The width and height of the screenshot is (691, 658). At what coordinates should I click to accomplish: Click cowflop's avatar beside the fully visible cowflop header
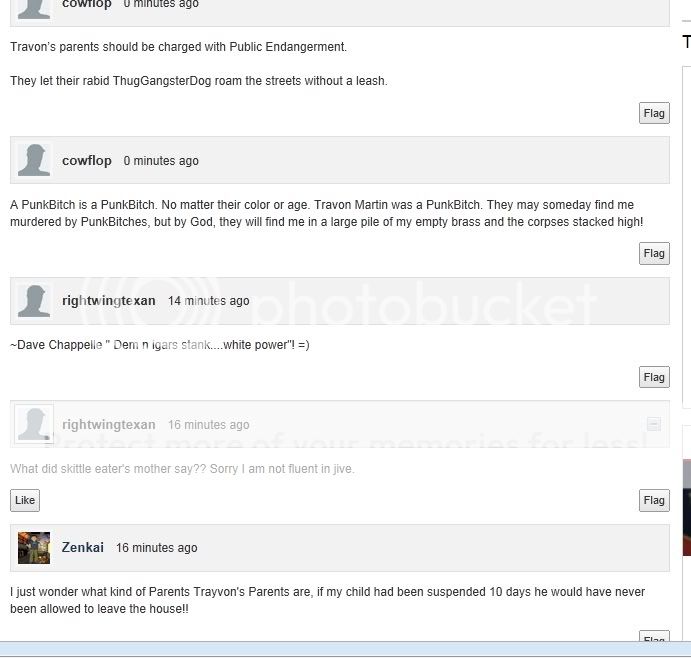pos(34,160)
